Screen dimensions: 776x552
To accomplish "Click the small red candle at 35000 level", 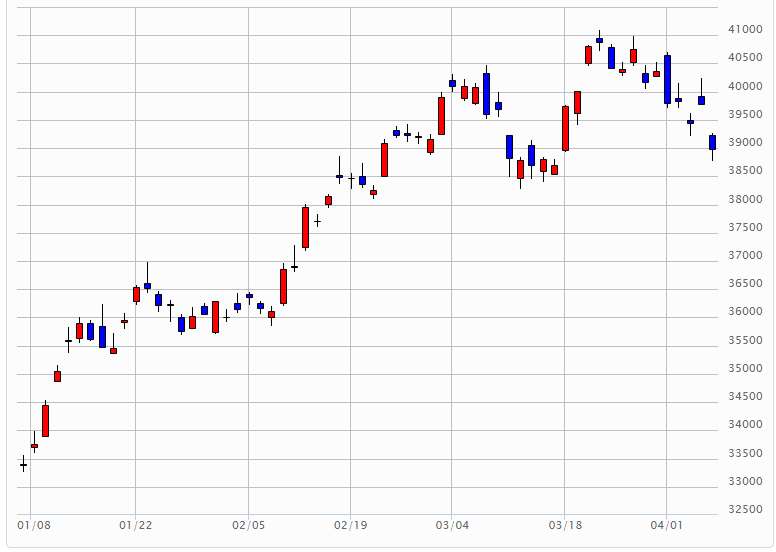I will pos(57,376).
